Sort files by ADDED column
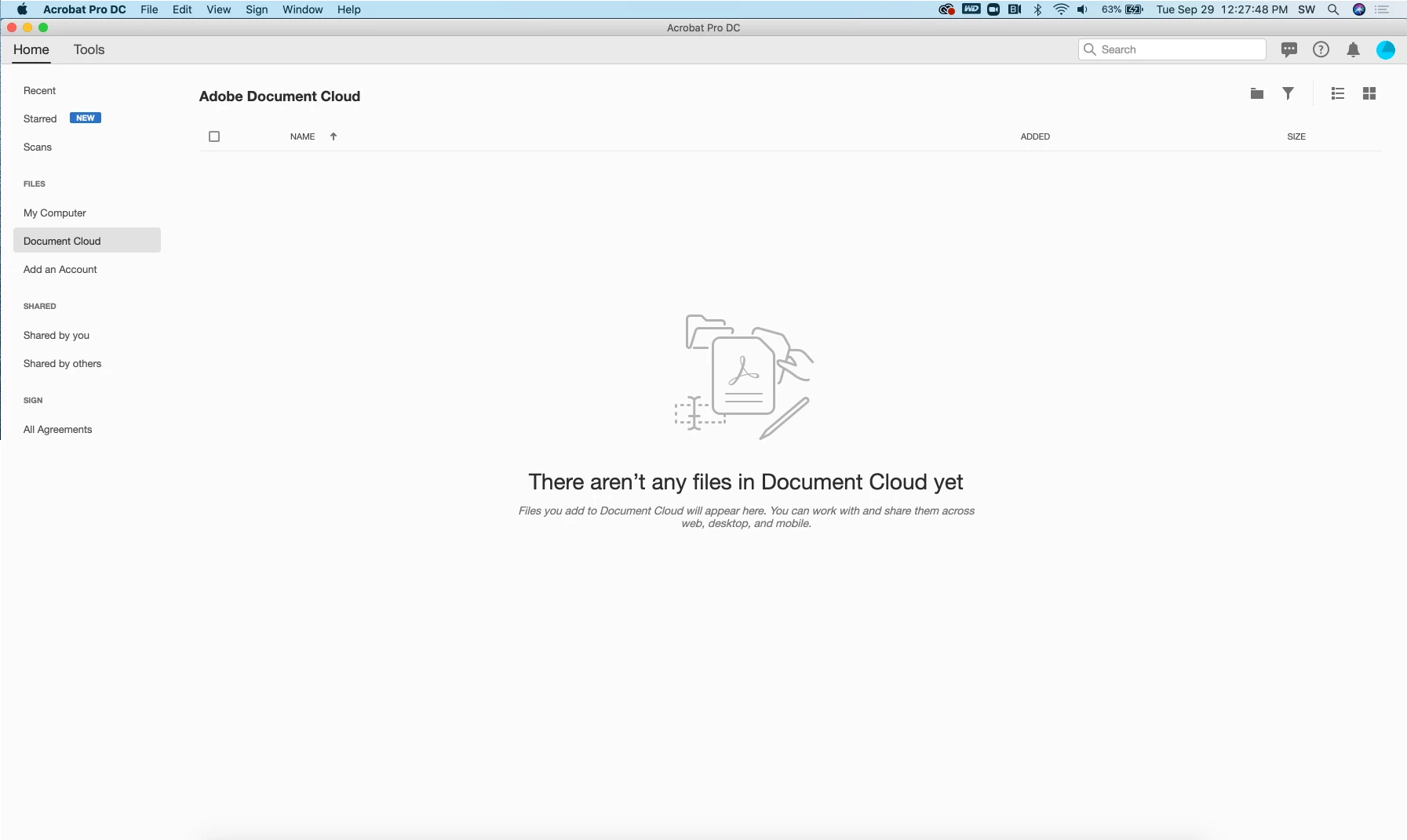Screen dimensions: 1407x840 coord(1035,136)
